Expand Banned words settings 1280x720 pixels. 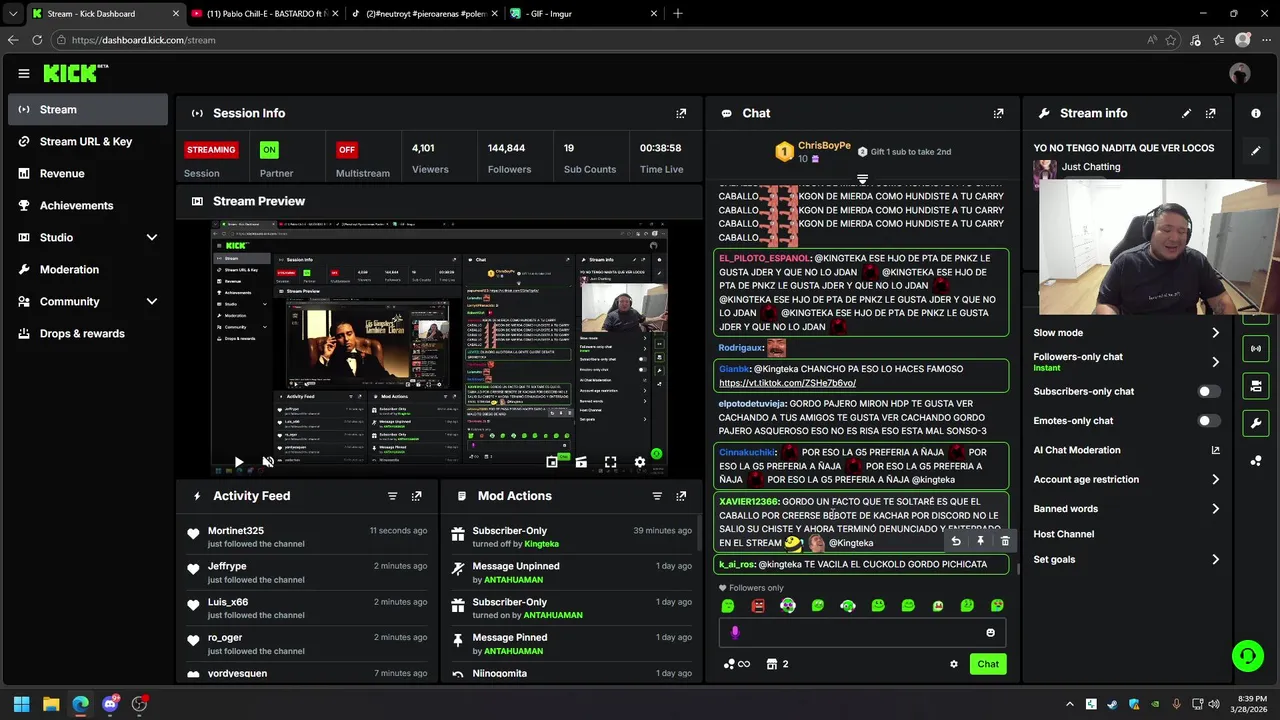click(1215, 508)
